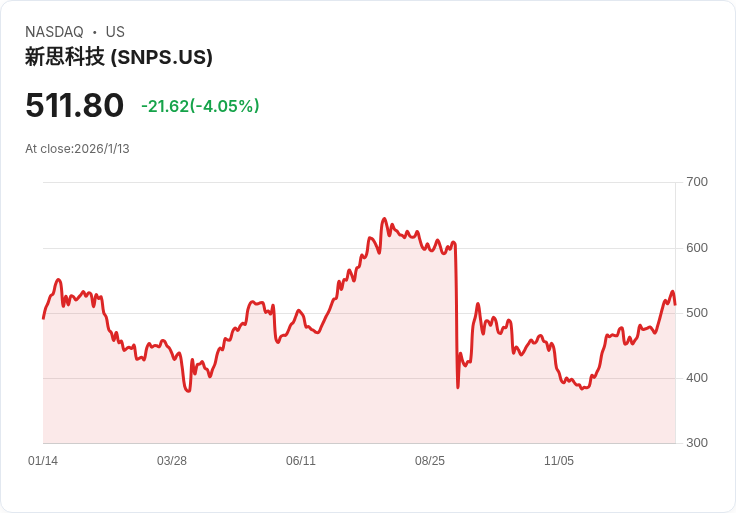The height and width of the screenshot is (513, 736).
Task: Click the 500 y-axis label
Action: (x=697, y=313)
